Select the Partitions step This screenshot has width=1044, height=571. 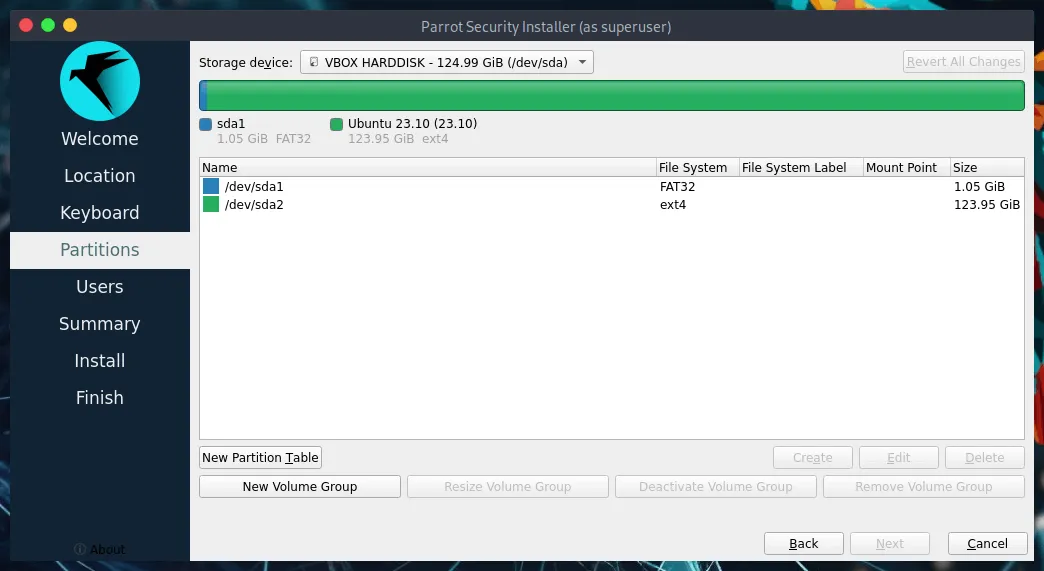click(100, 250)
